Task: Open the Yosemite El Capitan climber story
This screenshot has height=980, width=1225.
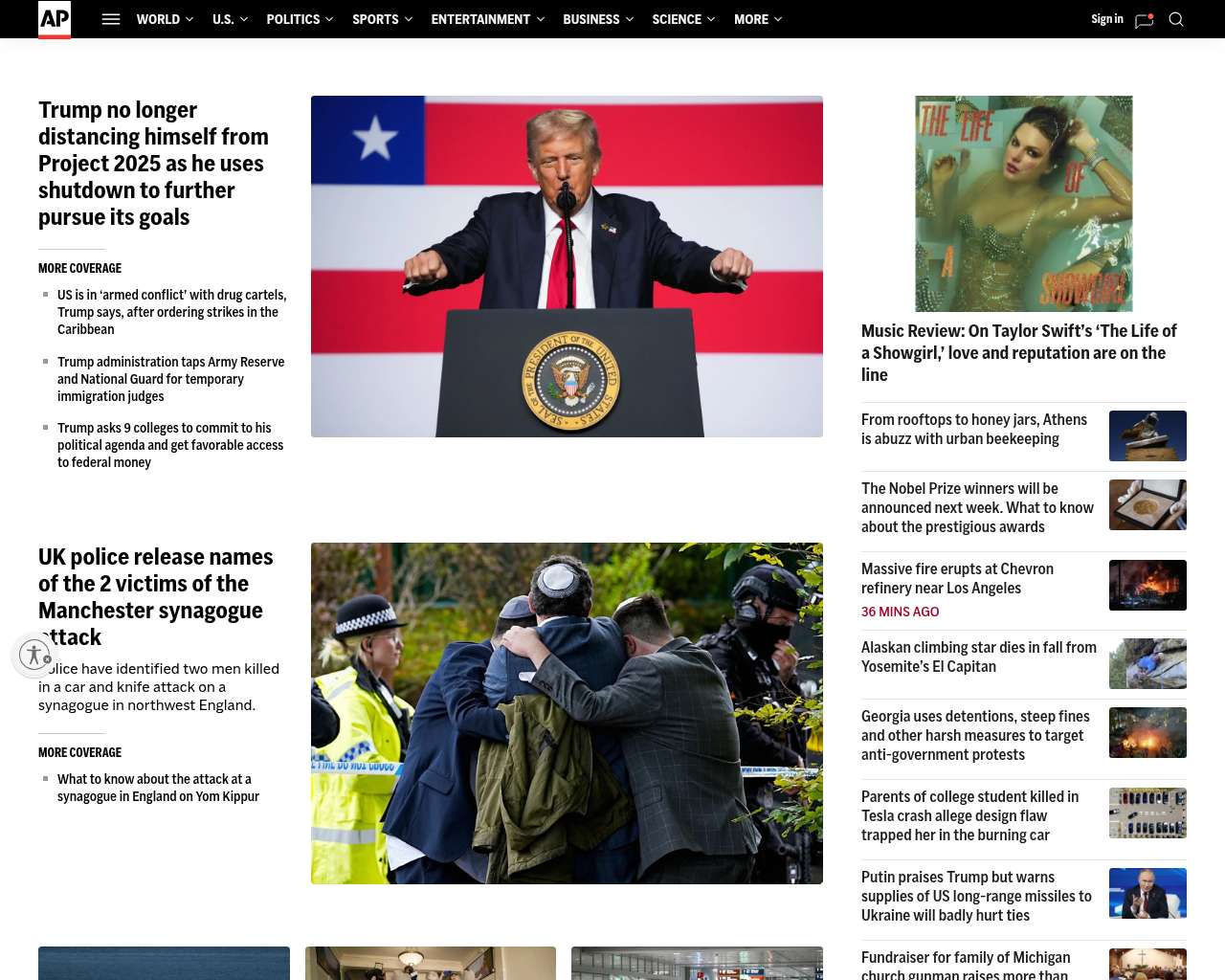Action: click(x=979, y=657)
